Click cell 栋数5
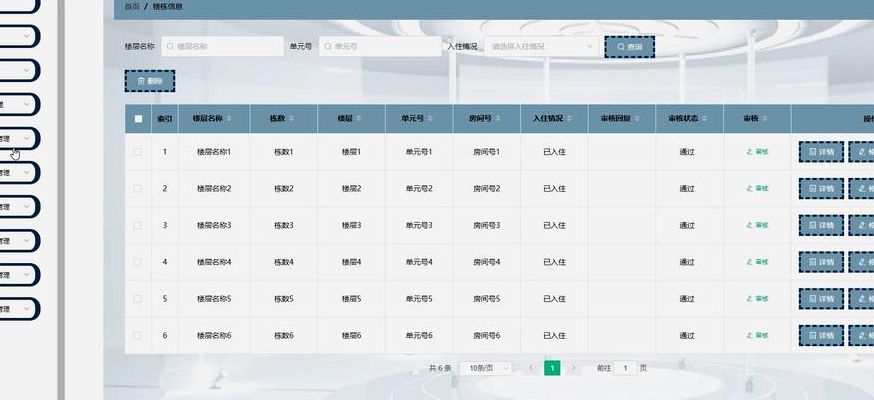 284,299
